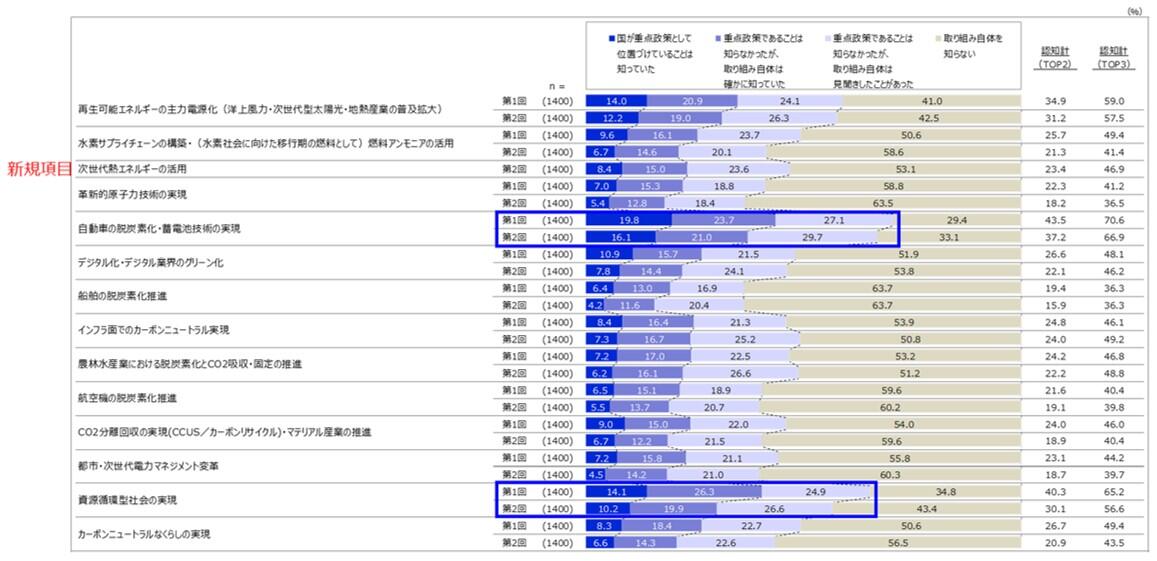This screenshot has width=1157, height=561.
Task: Click the 19.8 dark blue bar segment
Action: 629,220
